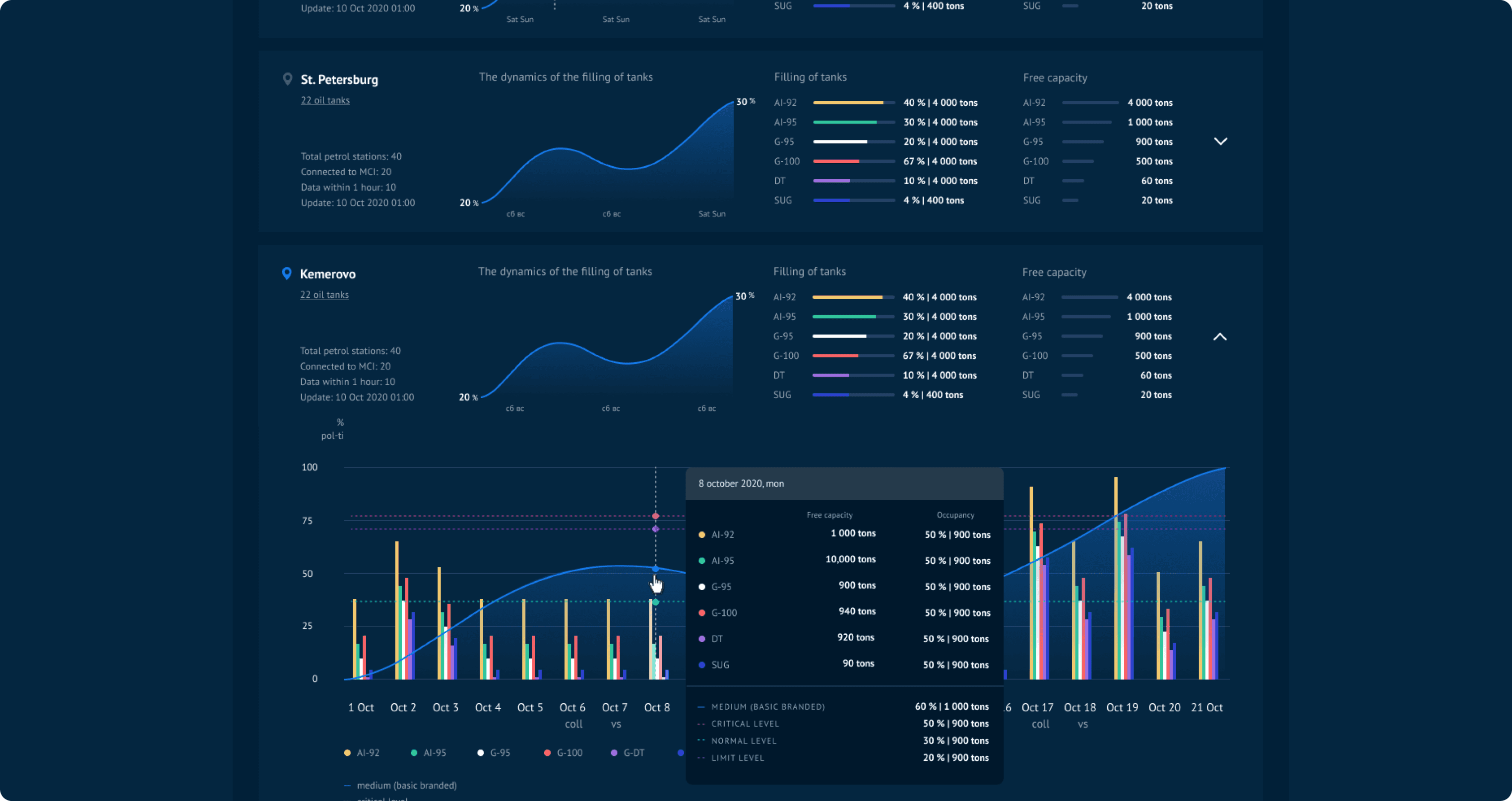
Task: Open Kemerovo 22 oil tanks link
Action: pyautogui.click(x=324, y=295)
